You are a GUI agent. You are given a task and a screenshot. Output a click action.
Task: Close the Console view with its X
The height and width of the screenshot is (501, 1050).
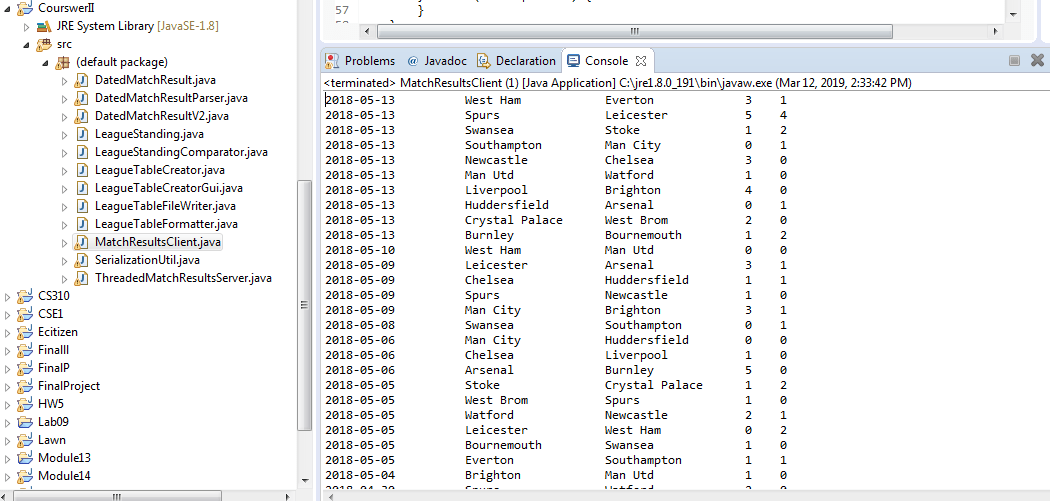[x=641, y=61]
